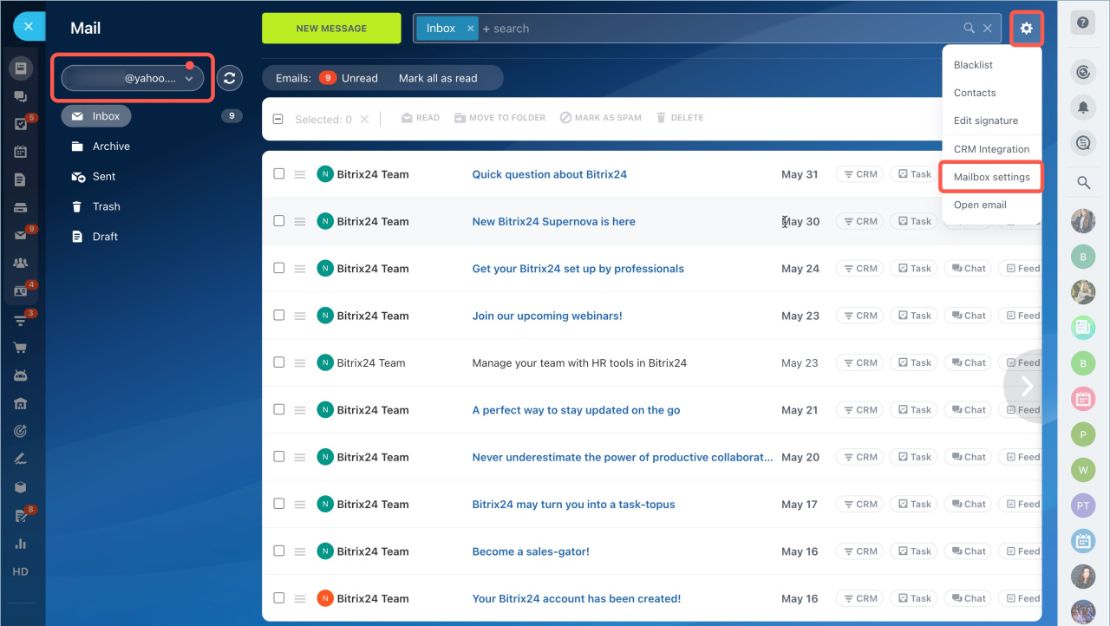Open the HD item in left sidebar
Screen dimensions: 1110x626
[x=20, y=571]
